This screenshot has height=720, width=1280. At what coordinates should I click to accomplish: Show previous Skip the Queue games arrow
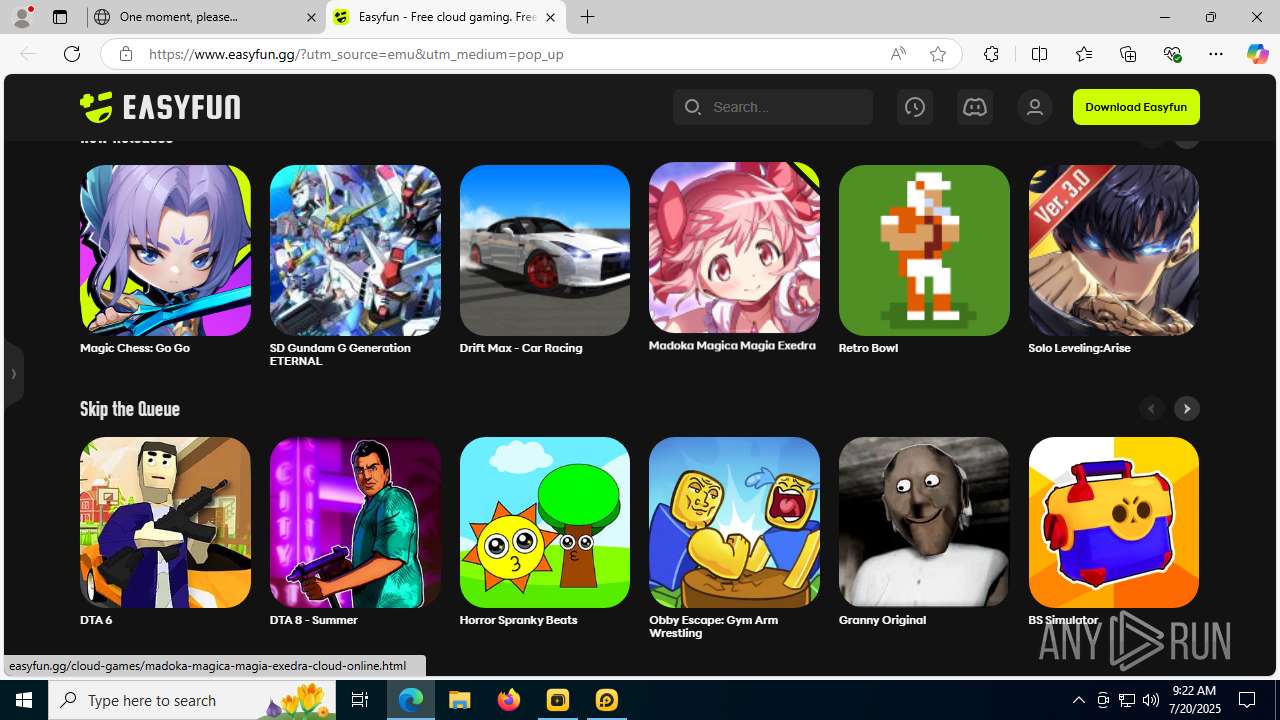(1151, 408)
